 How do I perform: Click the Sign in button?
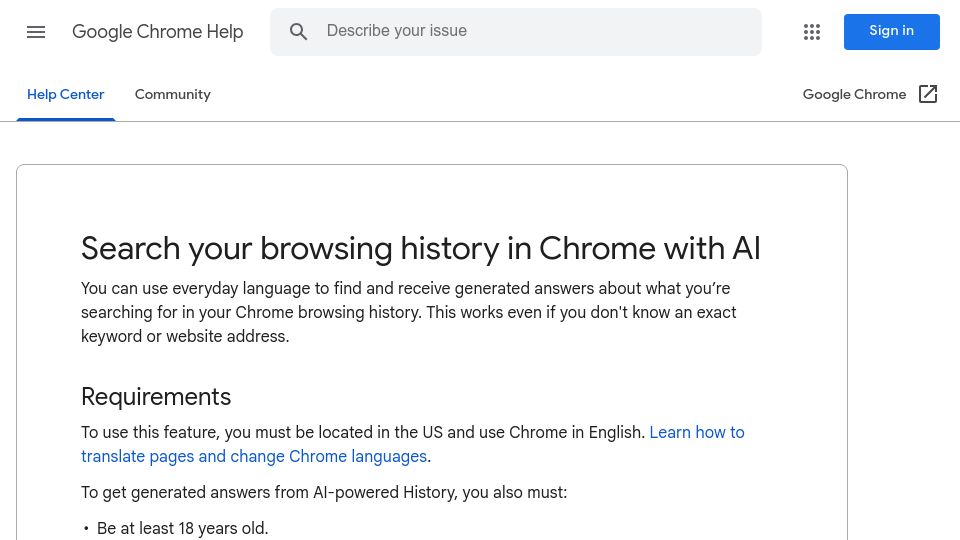891,32
